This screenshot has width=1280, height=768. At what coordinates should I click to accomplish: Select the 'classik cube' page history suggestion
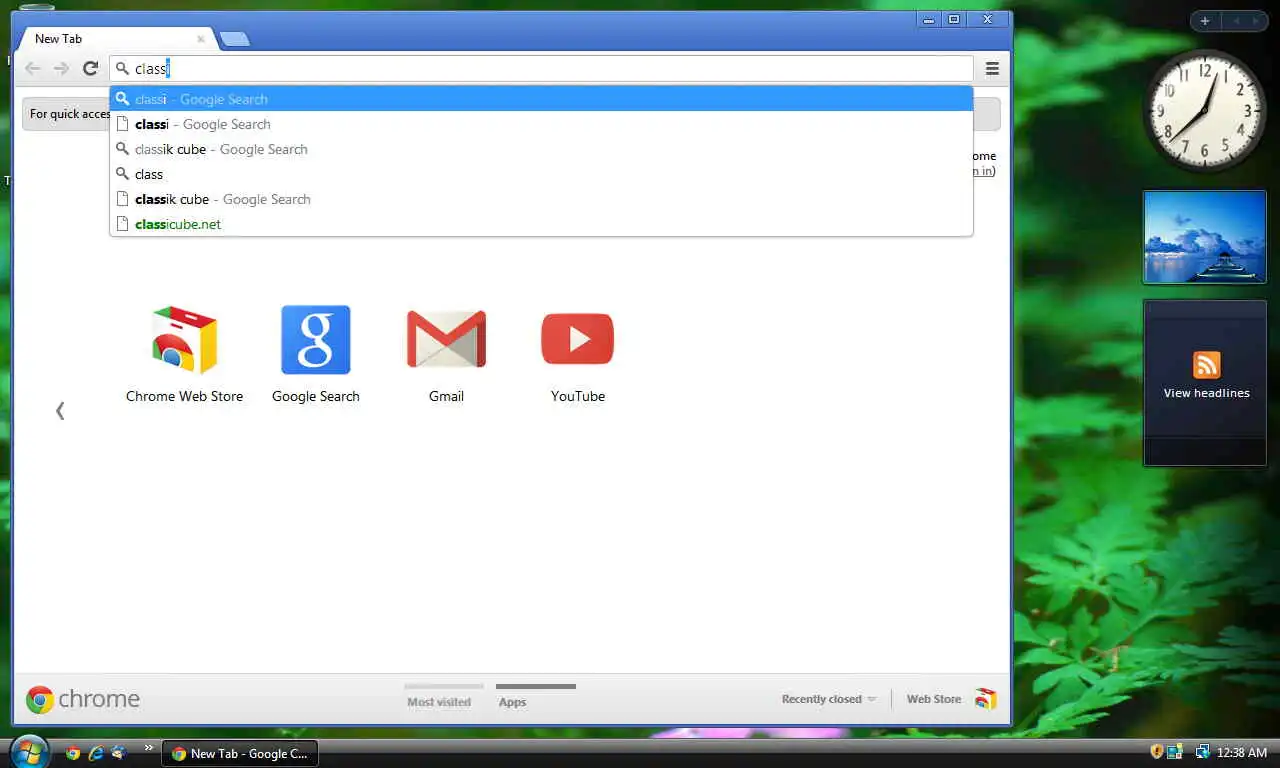pyautogui.click(x=541, y=199)
